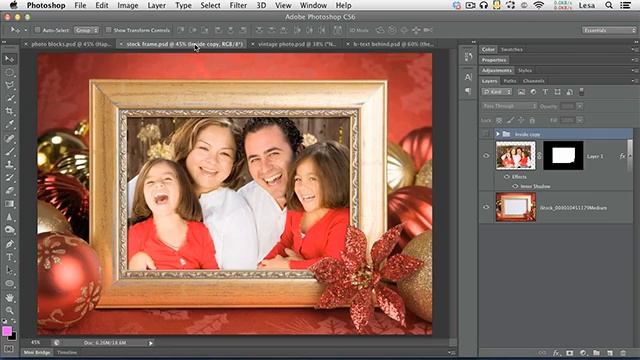640x360 pixels.
Task: Open the status bar info arrow
Action: (x=151, y=343)
